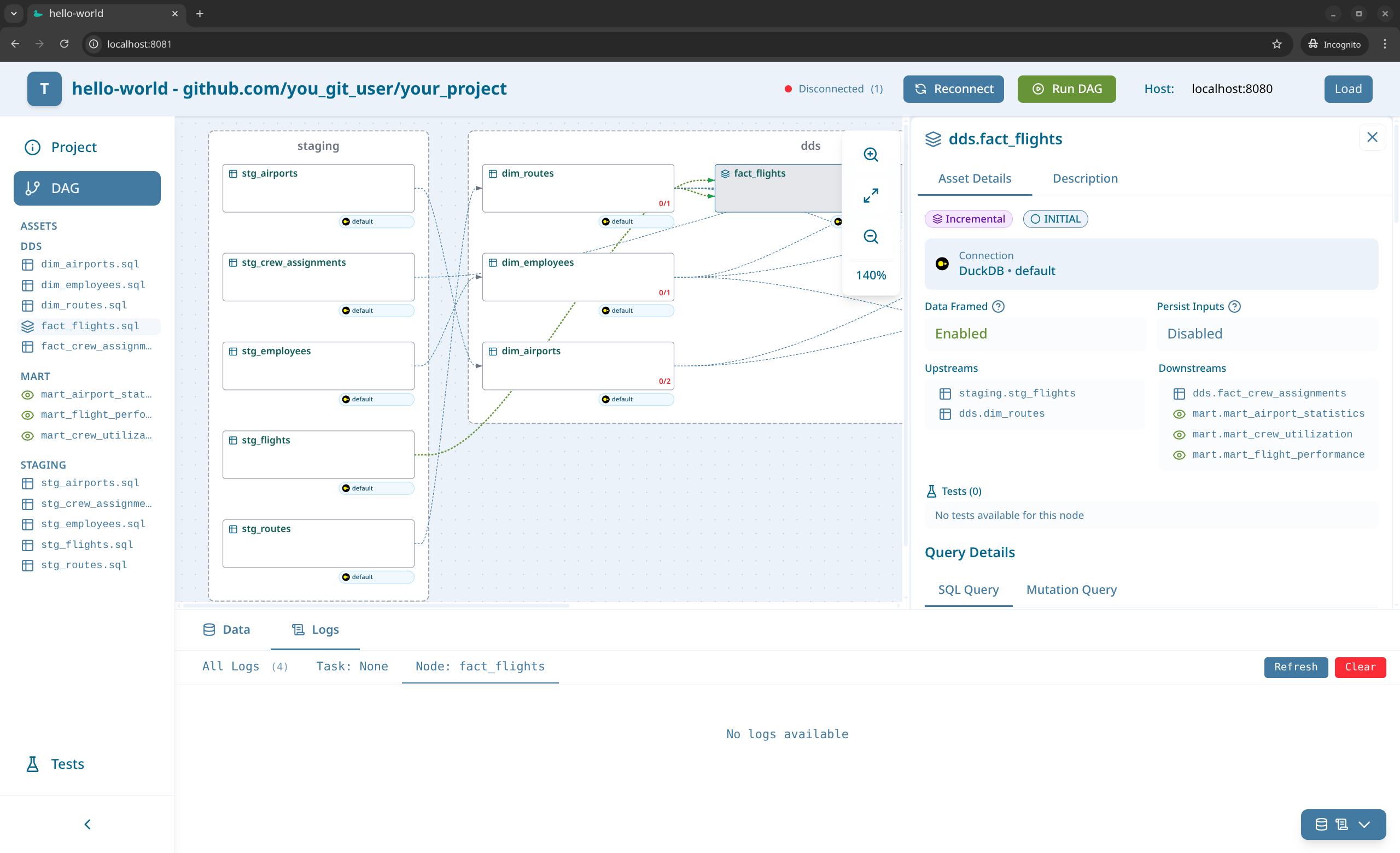Switch to the Description tab
The height and width of the screenshot is (853, 1400).
point(1084,178)
